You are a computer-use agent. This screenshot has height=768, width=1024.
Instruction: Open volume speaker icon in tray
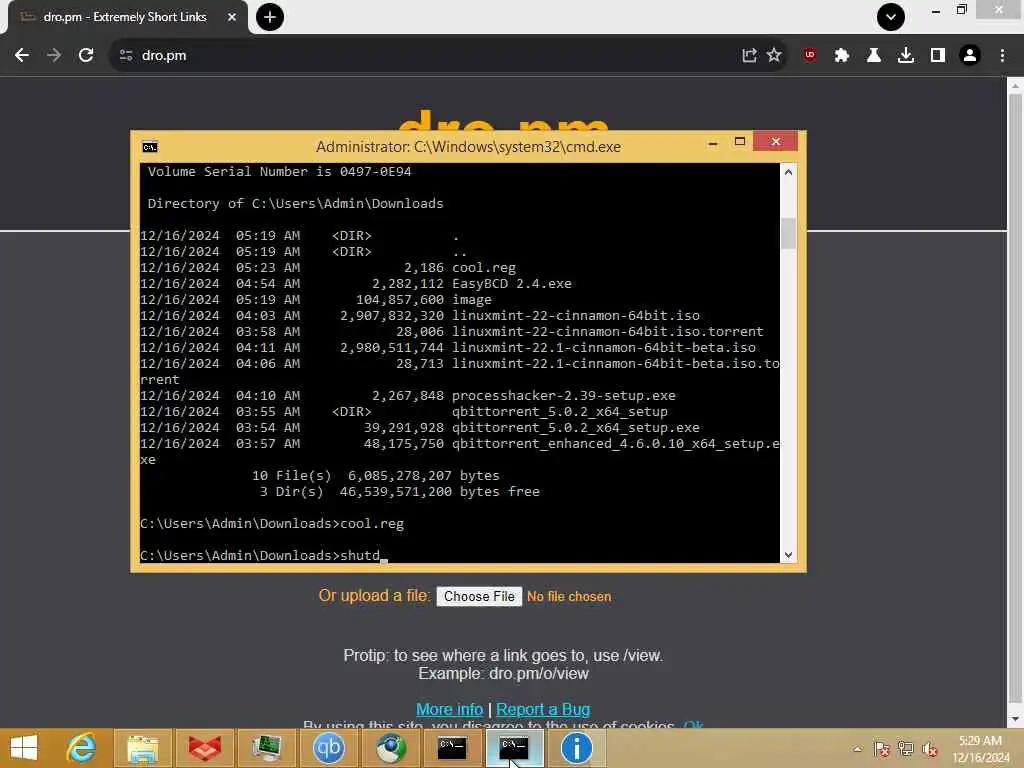[x=930, y=749]
